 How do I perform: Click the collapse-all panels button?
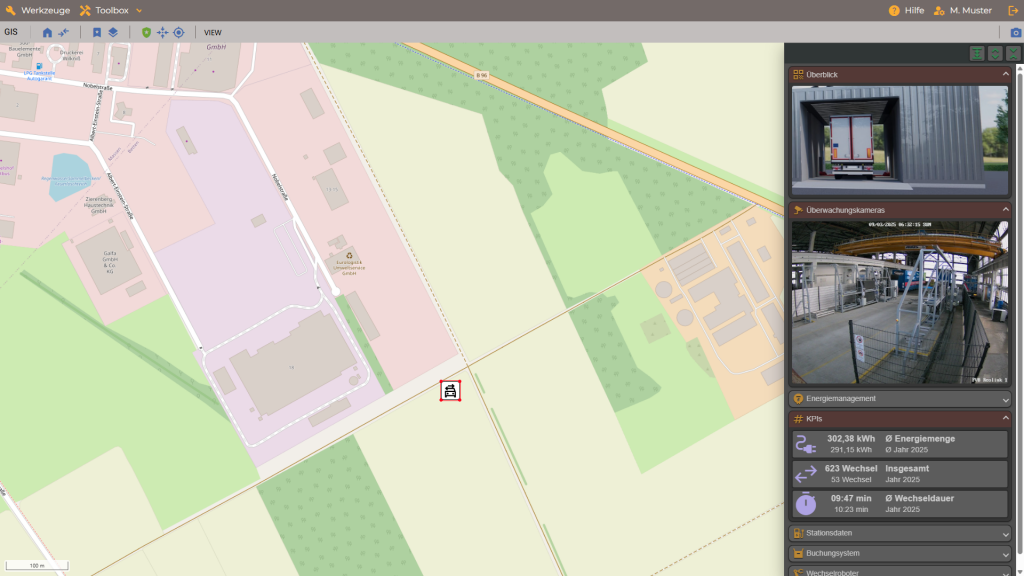click(1013, 54)
